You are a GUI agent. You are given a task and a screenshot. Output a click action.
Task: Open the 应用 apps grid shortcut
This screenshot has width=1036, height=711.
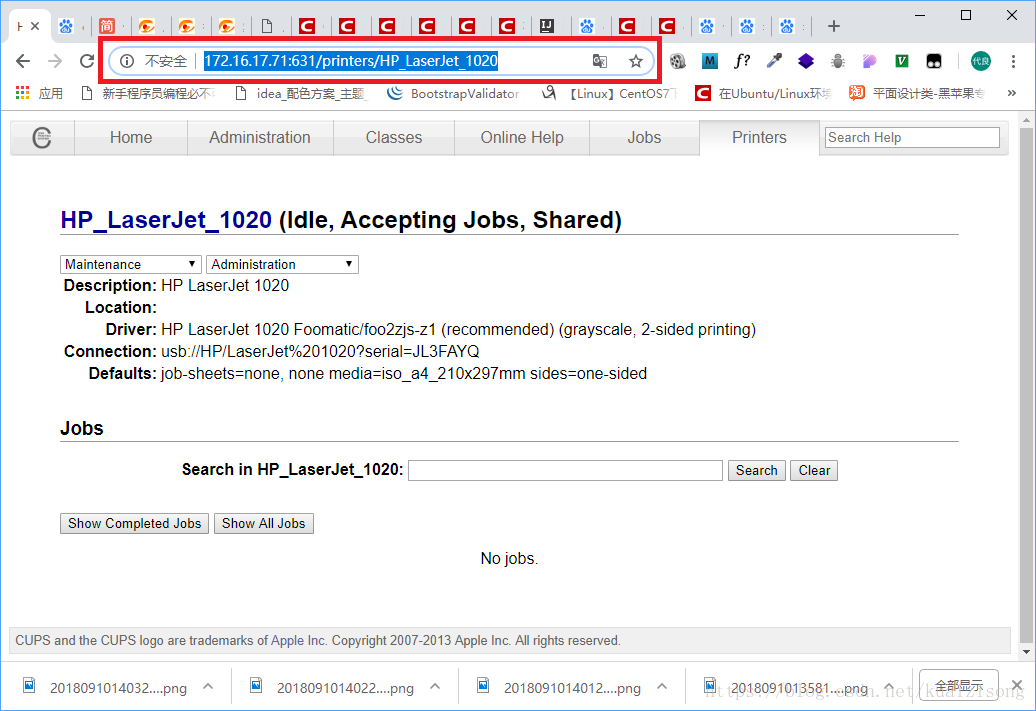[x=39, y=93]
